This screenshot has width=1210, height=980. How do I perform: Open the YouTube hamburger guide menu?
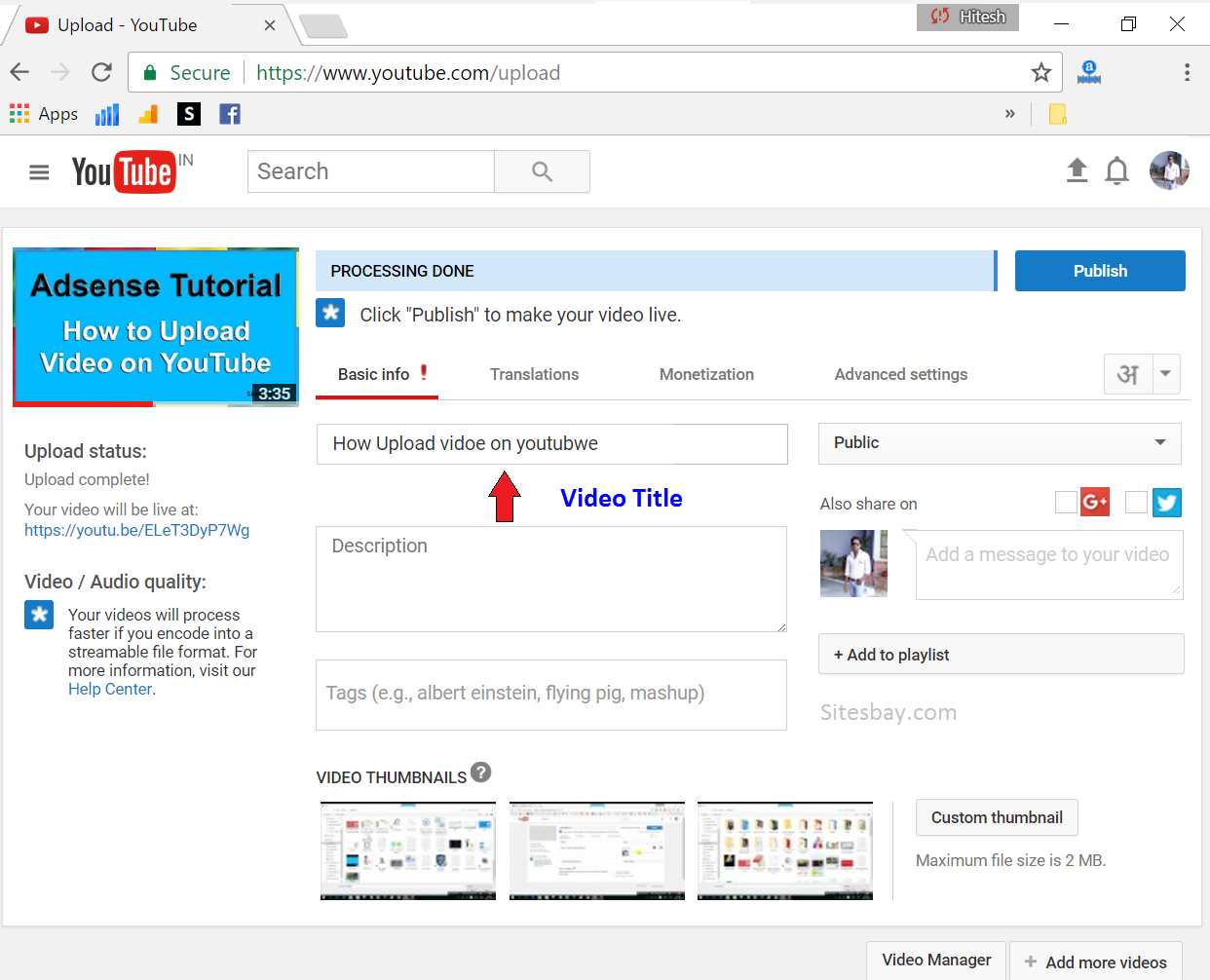(39, 172)
